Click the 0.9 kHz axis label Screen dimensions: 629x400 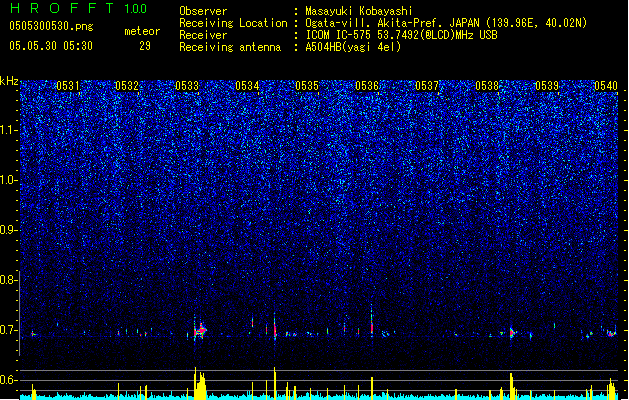(x=9, y=230)
